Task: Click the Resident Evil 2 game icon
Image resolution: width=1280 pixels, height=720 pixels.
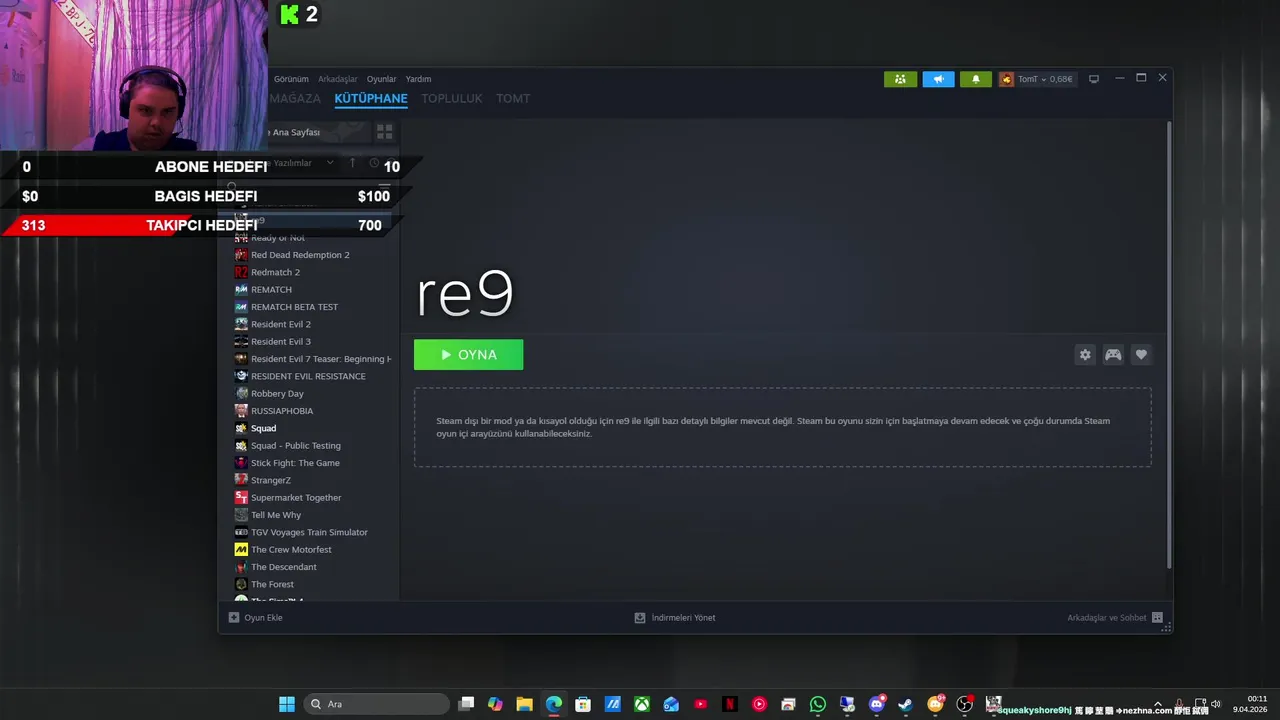Action: pos(241,324)
